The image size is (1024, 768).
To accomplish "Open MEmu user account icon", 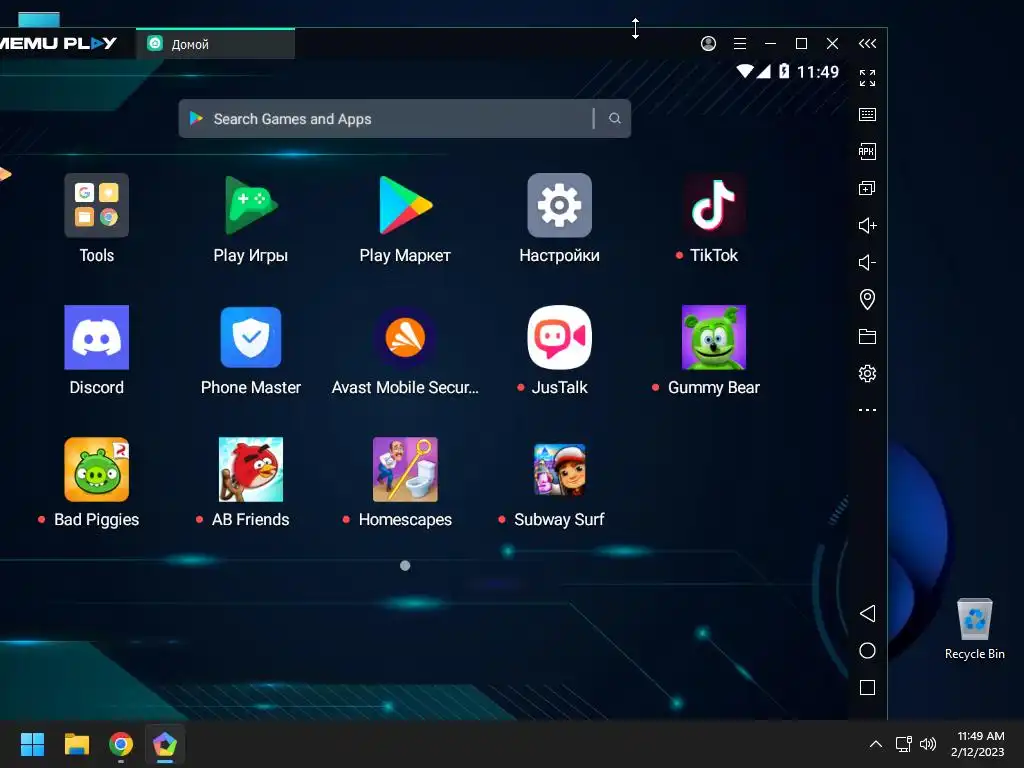I will [709, 43].
